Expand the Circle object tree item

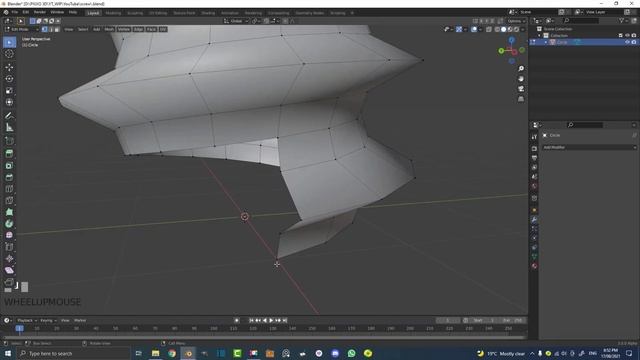click(x=546, y=42)
